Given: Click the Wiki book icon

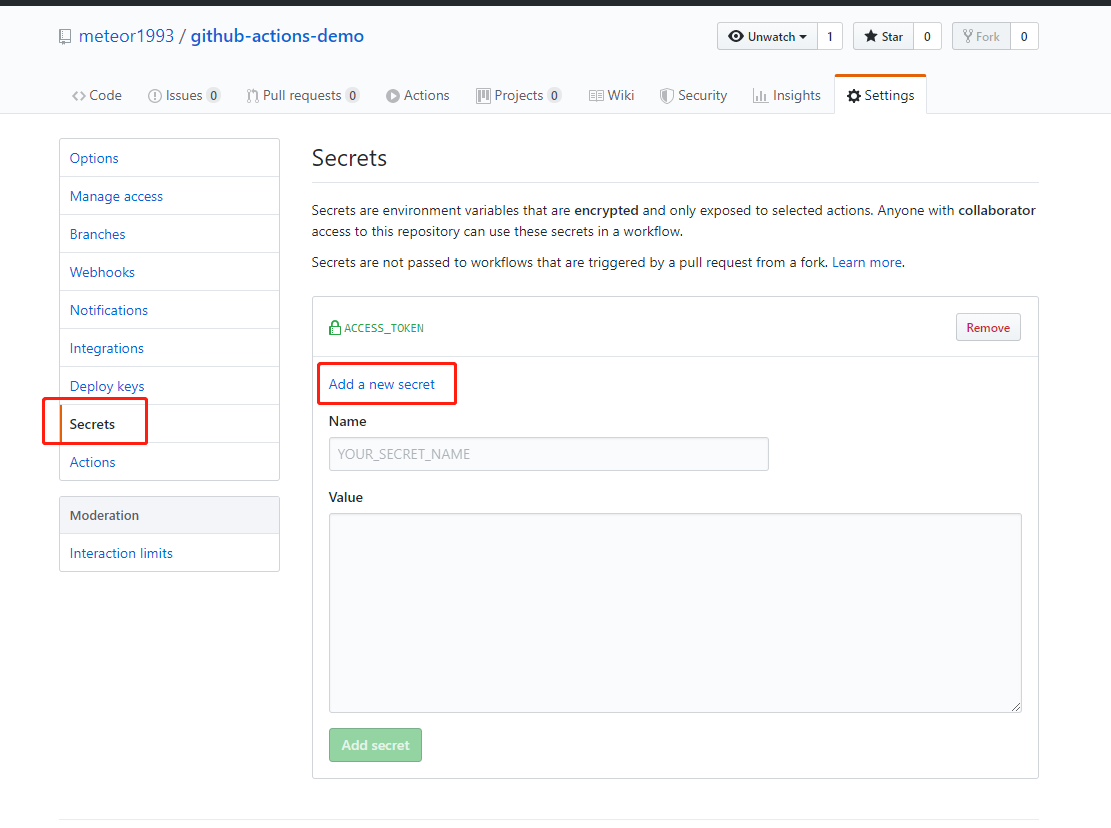Looking at the screenshot, I should coord(596,96).
